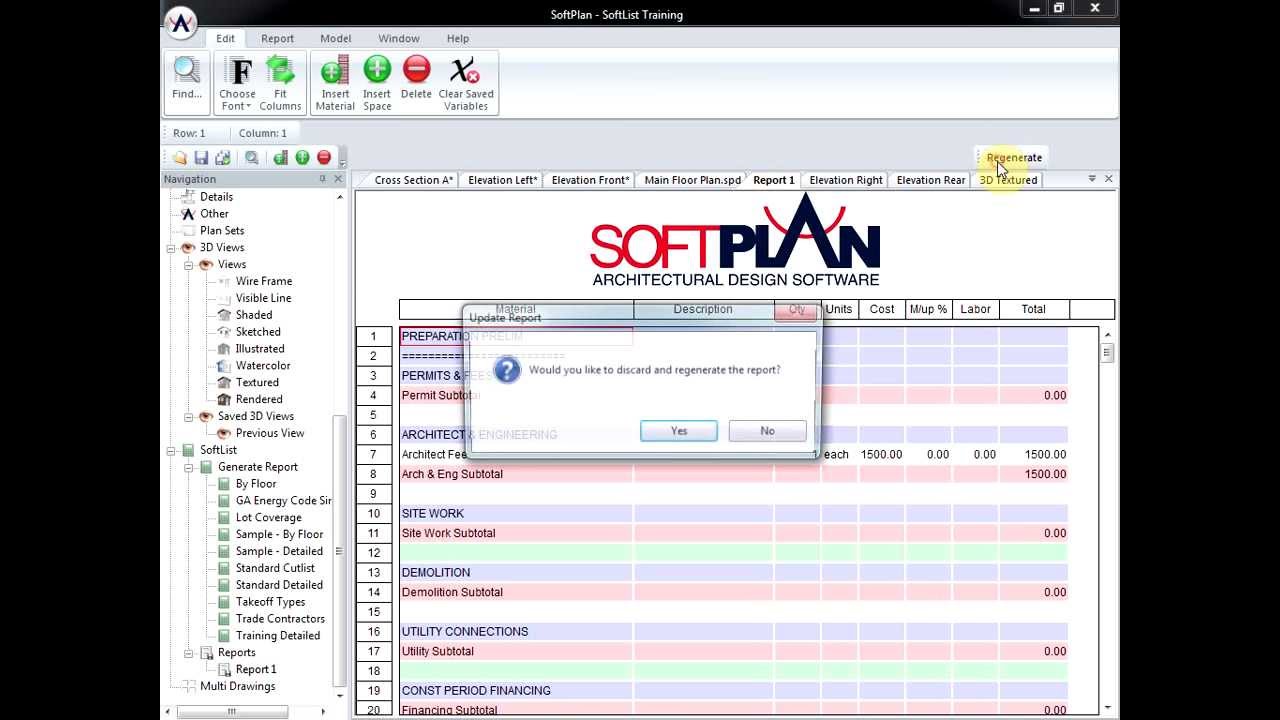This screenshot has width=1280, height=720.
Task: Select Sketched view in tree
Action: [x=258, y=332]
